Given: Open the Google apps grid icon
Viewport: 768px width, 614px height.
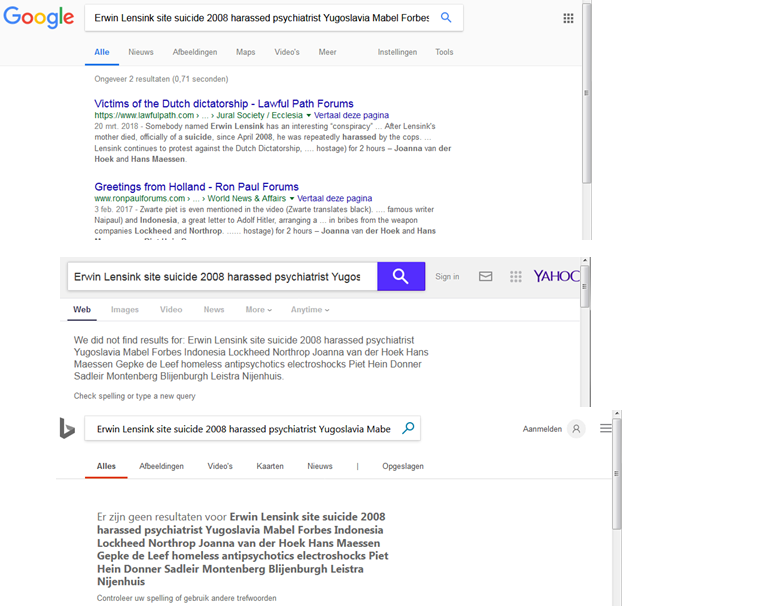Looking at the screenshot, I should 568,18.
